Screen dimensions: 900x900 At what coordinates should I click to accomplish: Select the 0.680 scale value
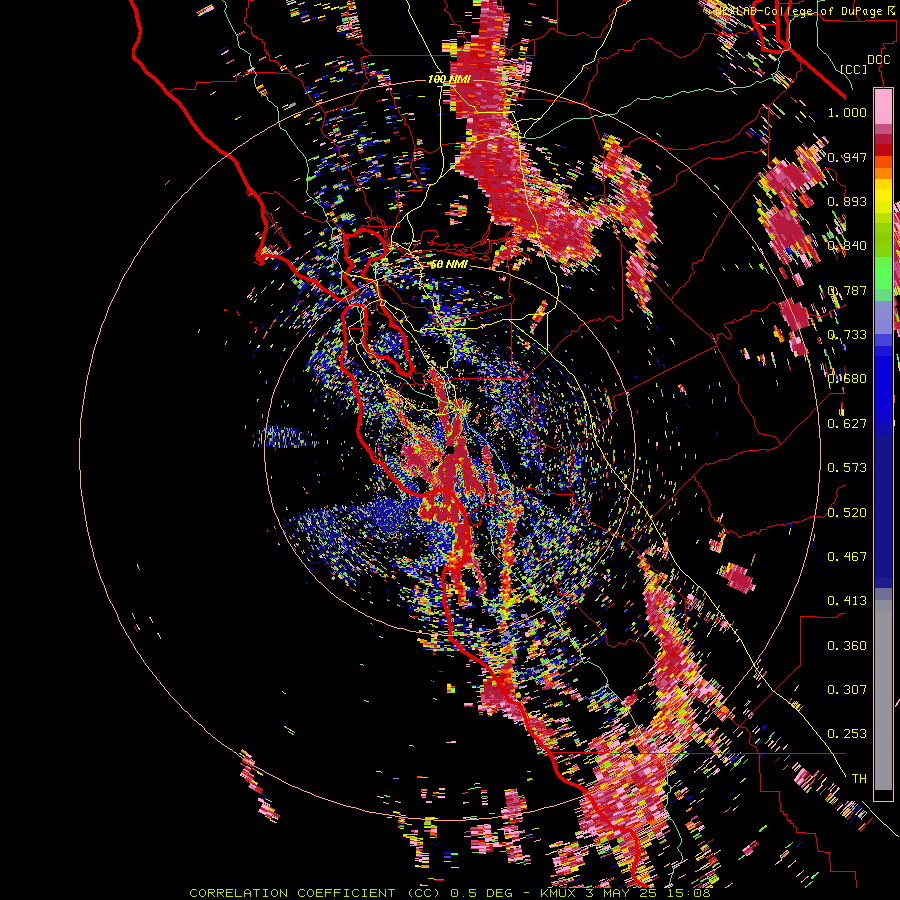tap(847, 379)
